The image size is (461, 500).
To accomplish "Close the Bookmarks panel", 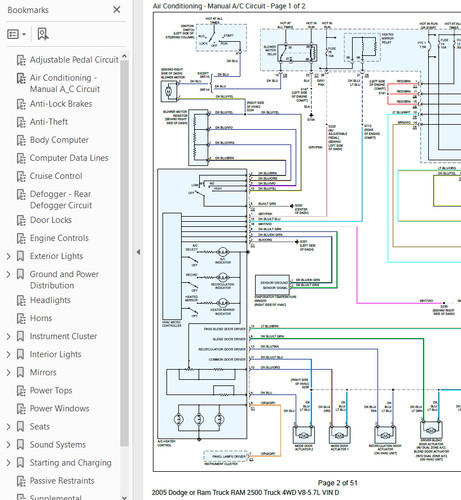I will [x=117, y=10].
